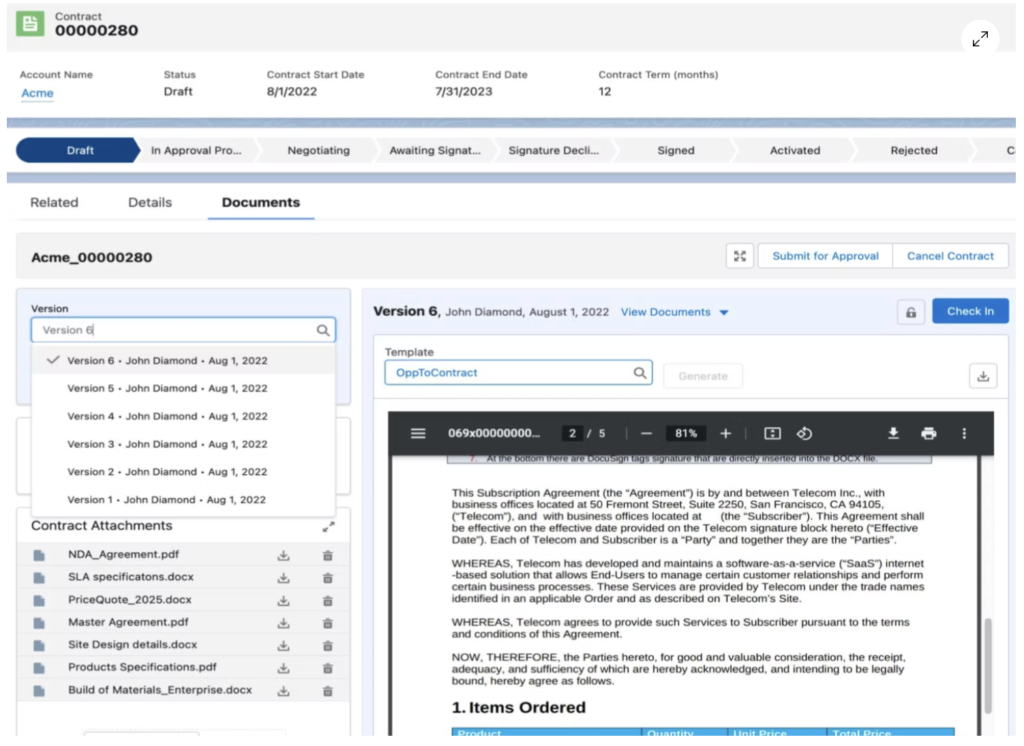Expand the Contract Attachments panel
This screenshot has height=746, width=1024.
point(330,525)
